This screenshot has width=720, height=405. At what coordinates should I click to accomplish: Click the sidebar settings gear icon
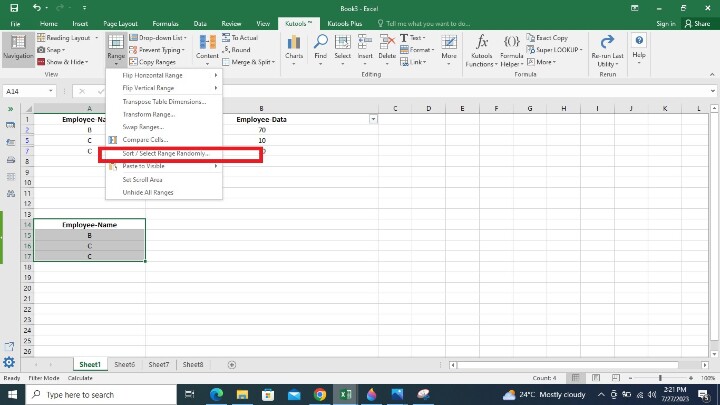pyautogui.click(x=9, y=362)
